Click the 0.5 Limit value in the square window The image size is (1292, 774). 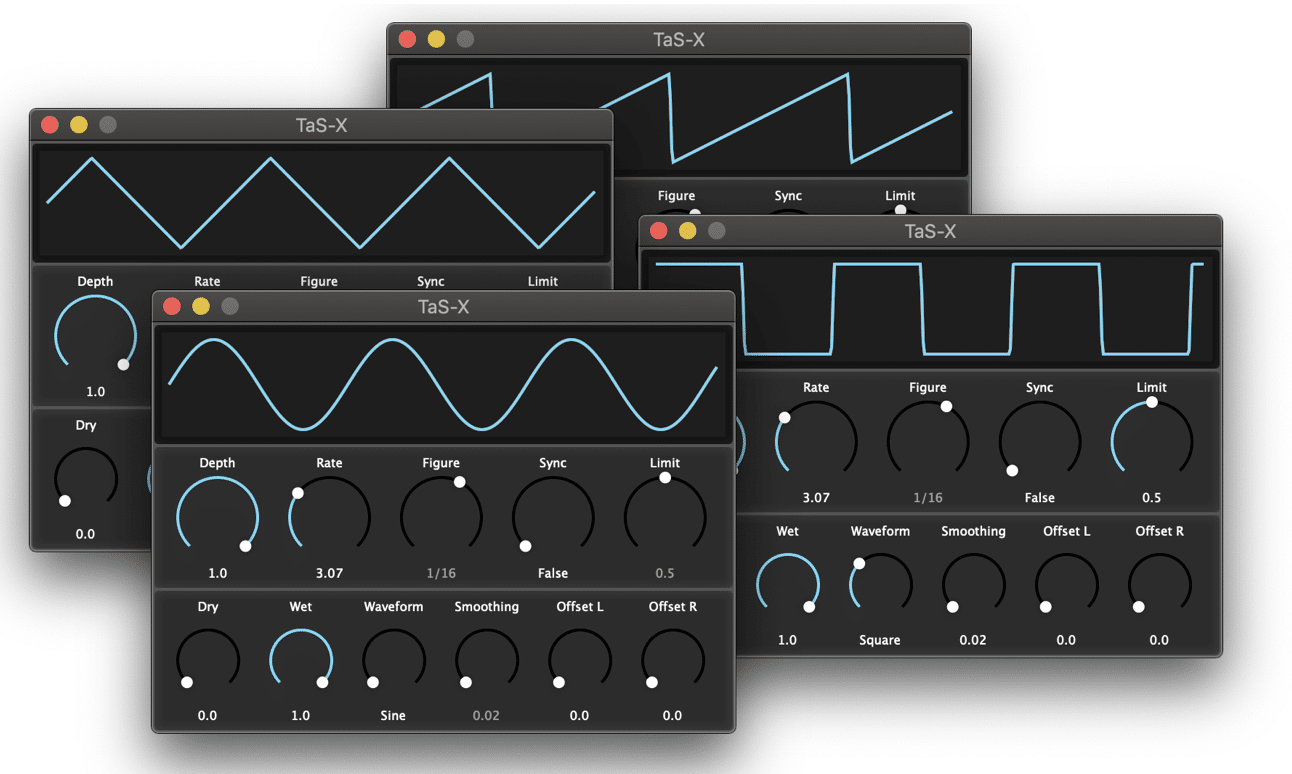coord(1152,497)
